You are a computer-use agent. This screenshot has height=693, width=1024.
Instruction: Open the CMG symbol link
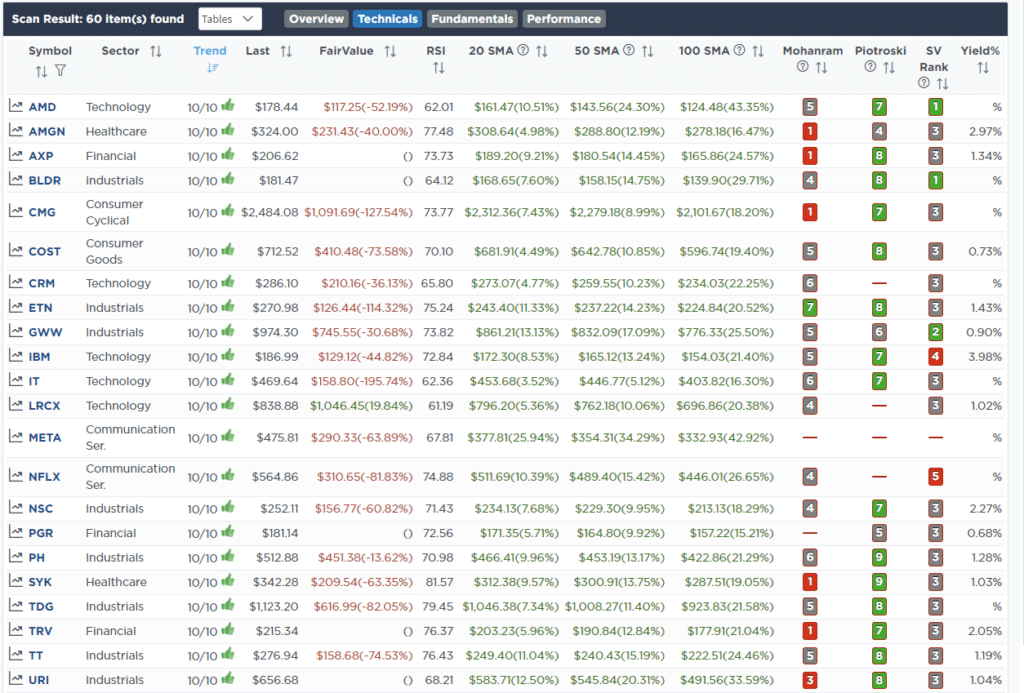[42, 212]
